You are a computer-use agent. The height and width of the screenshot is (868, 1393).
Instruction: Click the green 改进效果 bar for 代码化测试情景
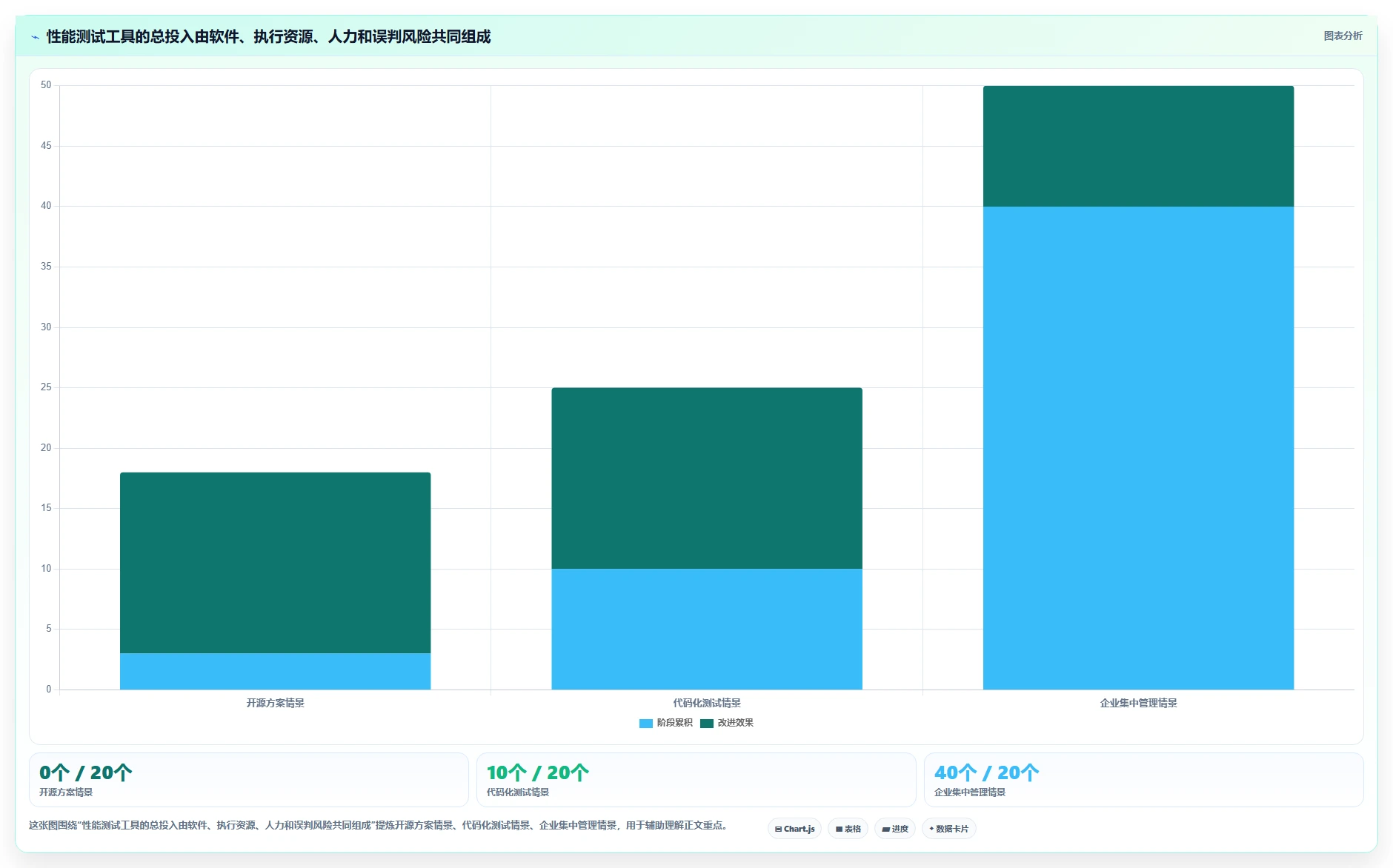[x=707, y=478]
